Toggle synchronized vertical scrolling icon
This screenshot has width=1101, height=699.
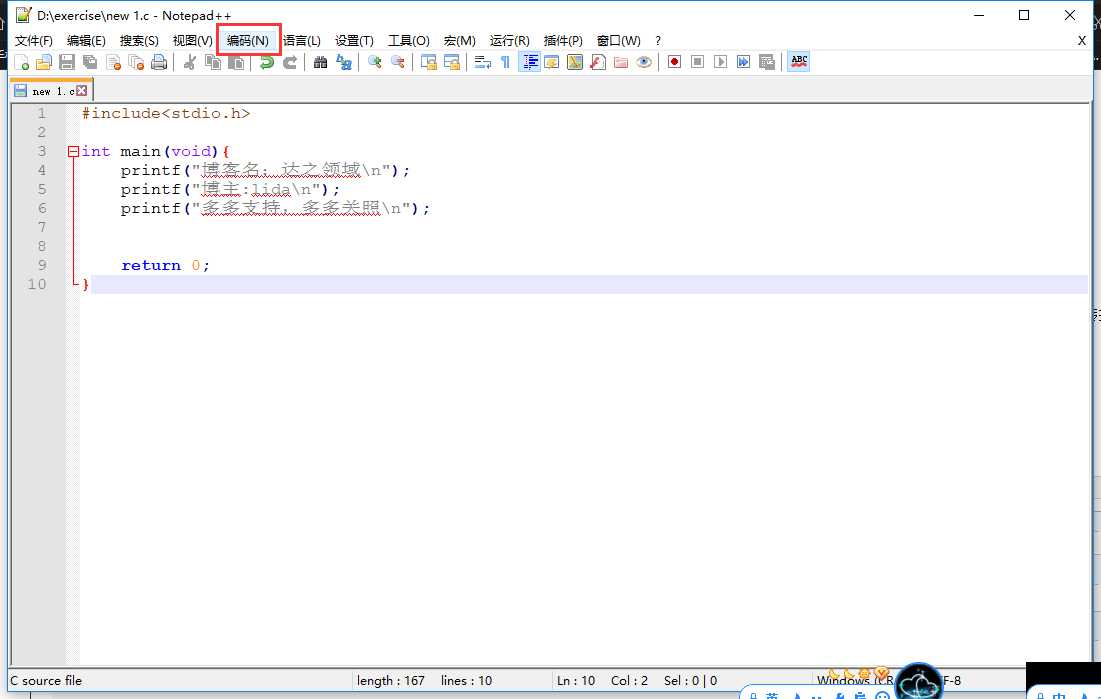[x=428, y=63]
